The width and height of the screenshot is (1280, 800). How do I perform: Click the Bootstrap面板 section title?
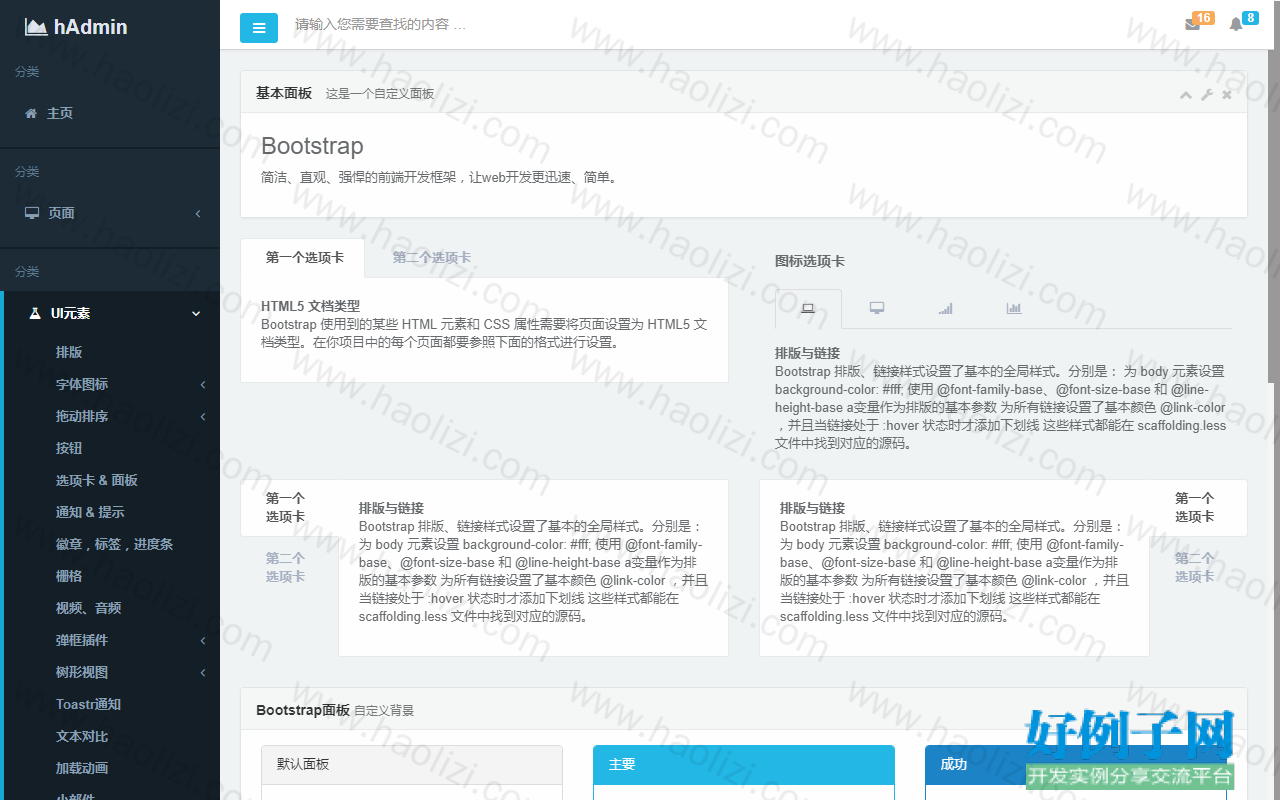point(303,710)
